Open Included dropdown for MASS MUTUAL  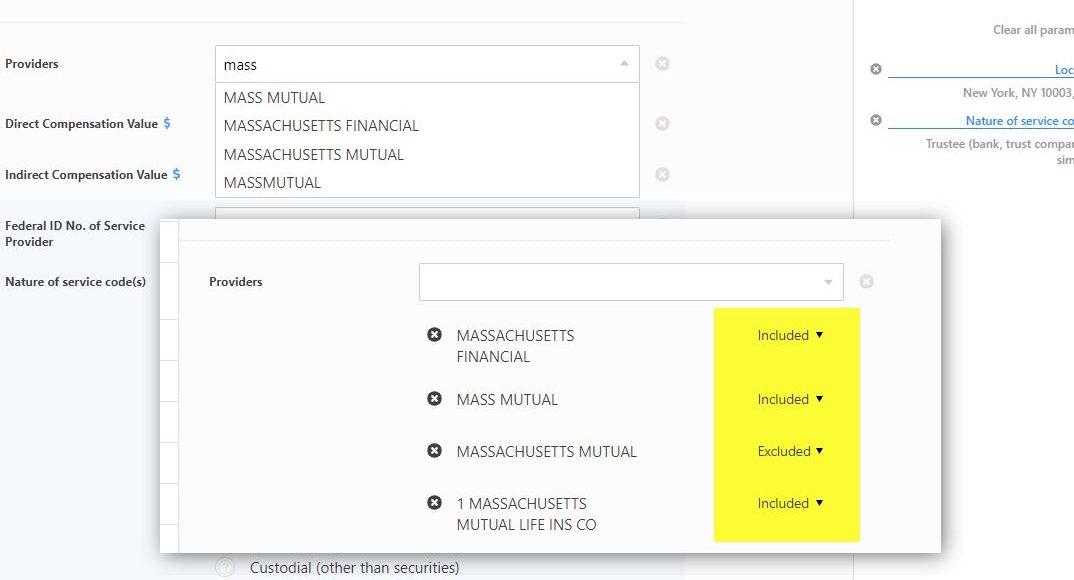click(x=790, y=400)
